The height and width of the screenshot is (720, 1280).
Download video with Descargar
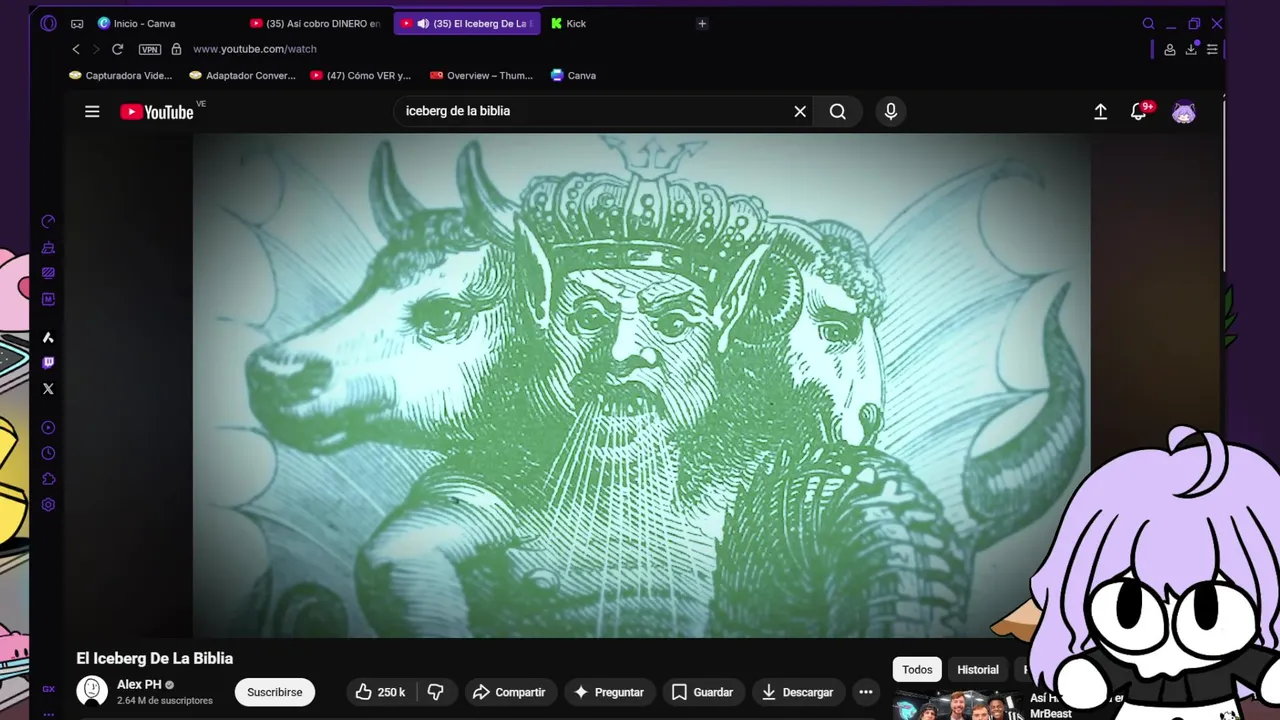point(798,692)
